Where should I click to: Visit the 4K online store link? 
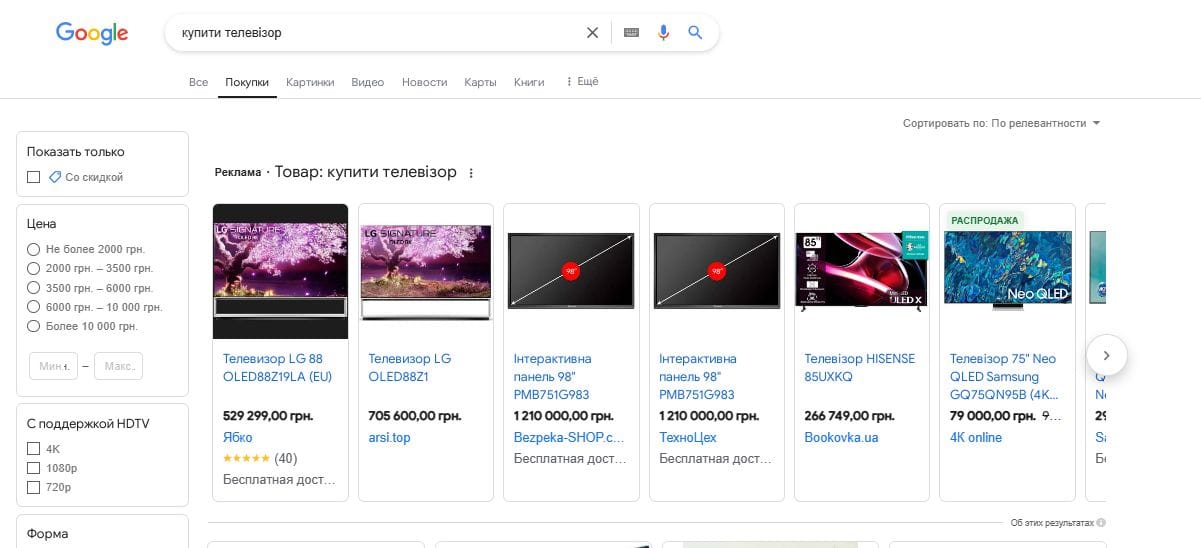(976, 438)
